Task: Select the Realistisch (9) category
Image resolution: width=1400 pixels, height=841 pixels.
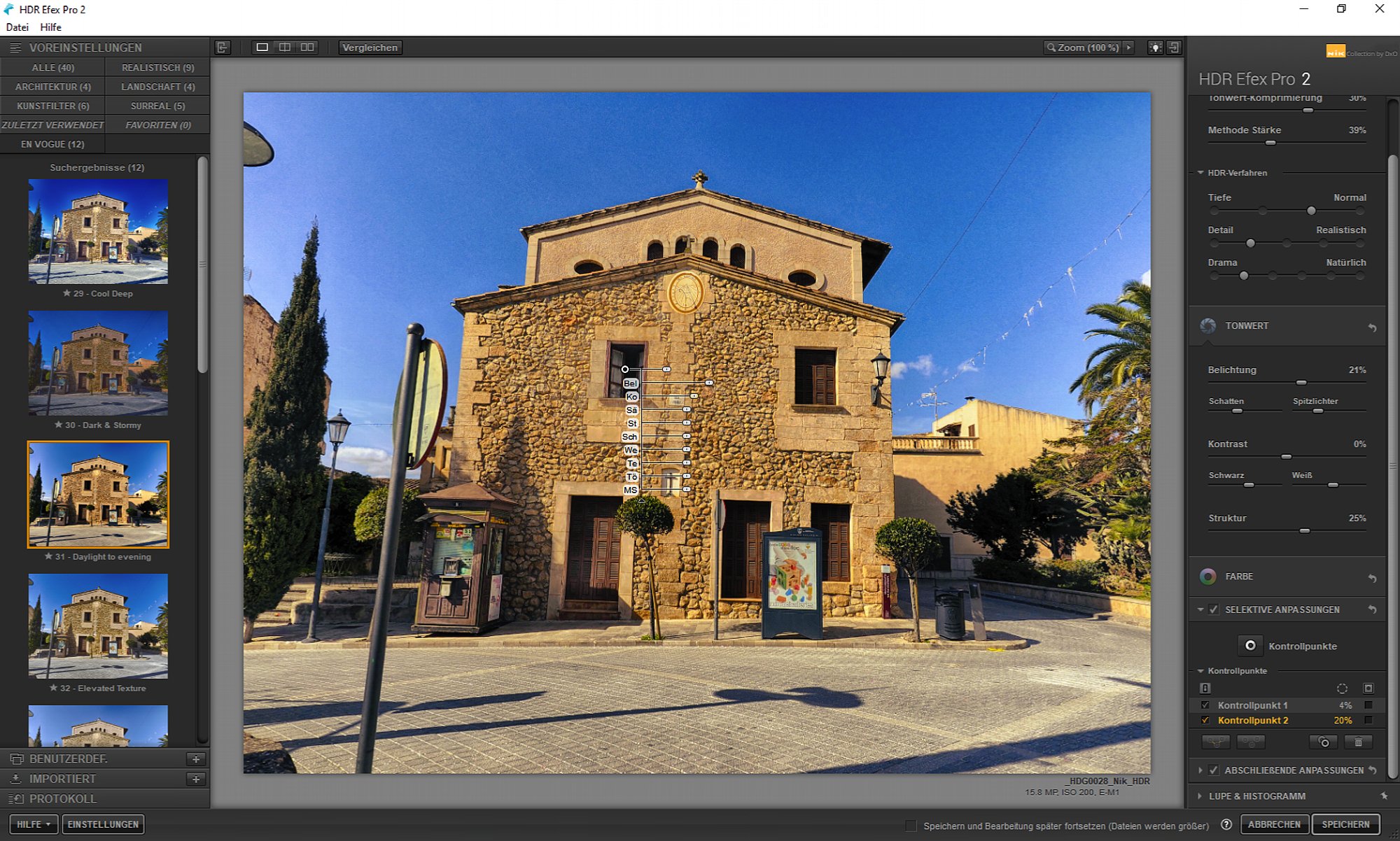Action: click(157, 67)
